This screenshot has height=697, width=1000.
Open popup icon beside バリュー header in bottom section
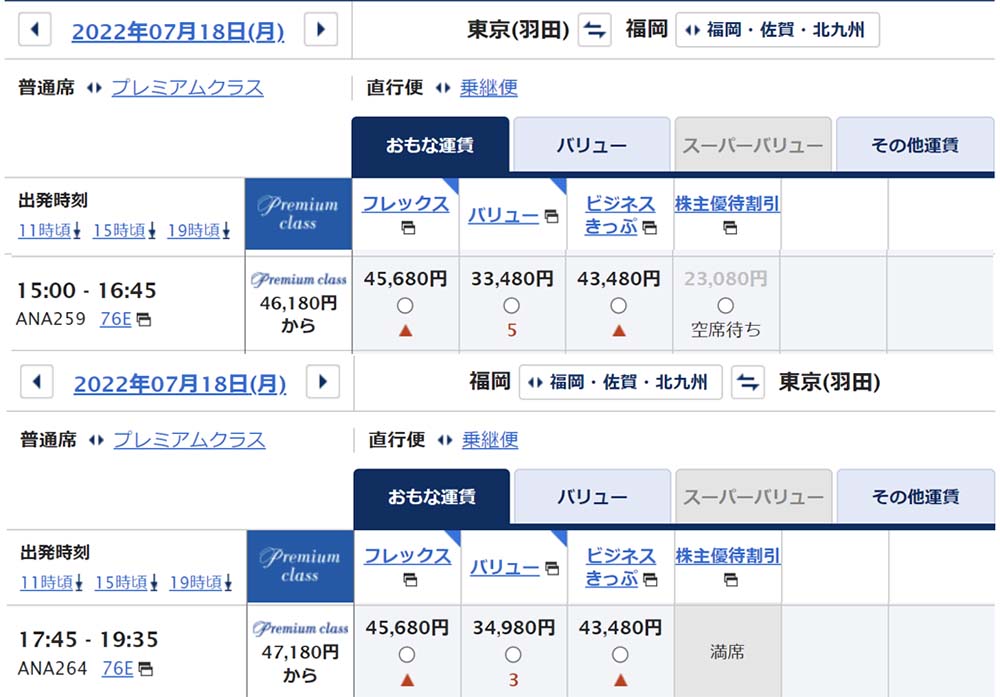pos(552,568)
